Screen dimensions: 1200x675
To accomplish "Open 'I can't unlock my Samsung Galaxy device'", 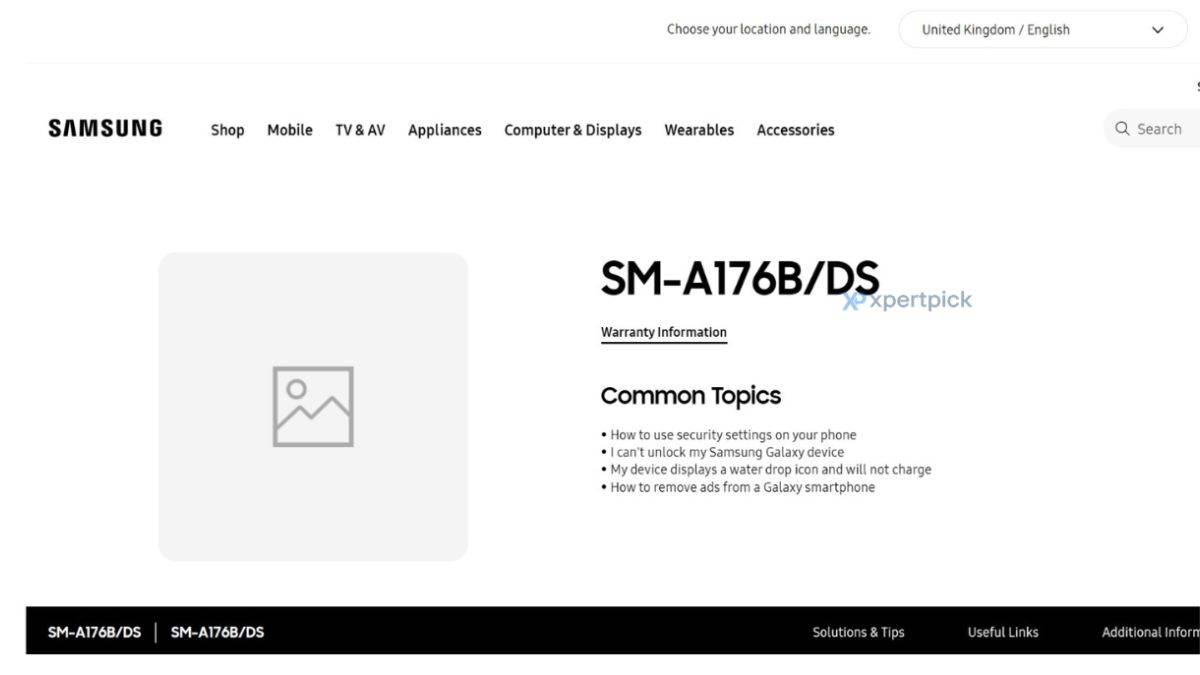I will (727, 452).
